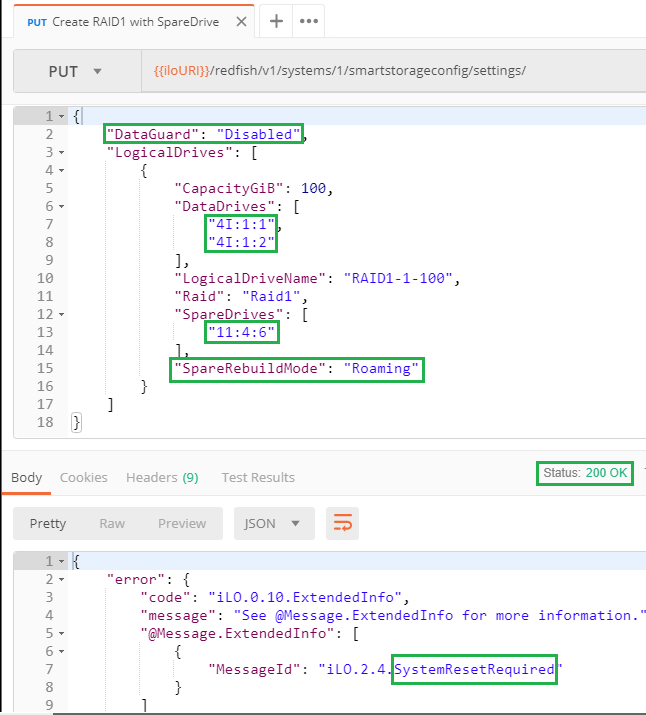
Task: Click the "4I:1:2" drive entry
Action: (x=241, y=242)
